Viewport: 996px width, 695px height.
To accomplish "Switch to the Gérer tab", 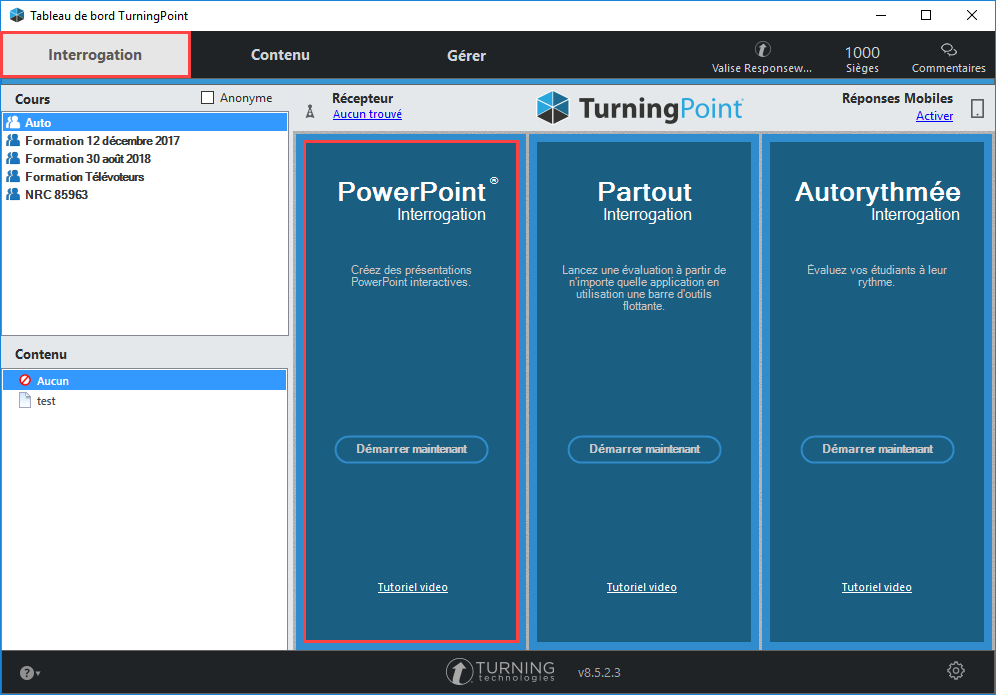I will pos(466,55).
